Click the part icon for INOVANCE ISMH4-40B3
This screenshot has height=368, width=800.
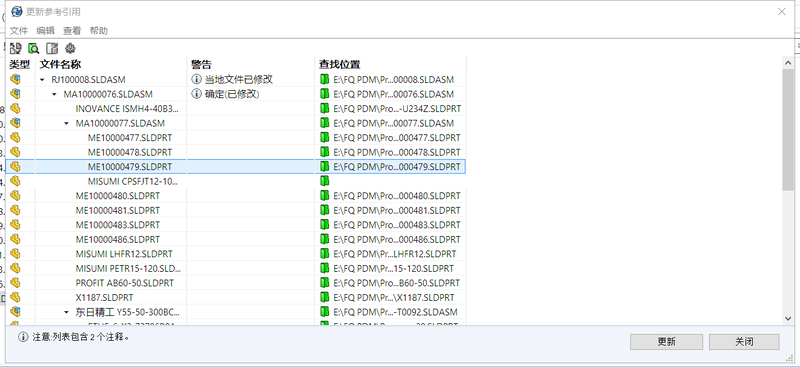[x=15, y=109]
